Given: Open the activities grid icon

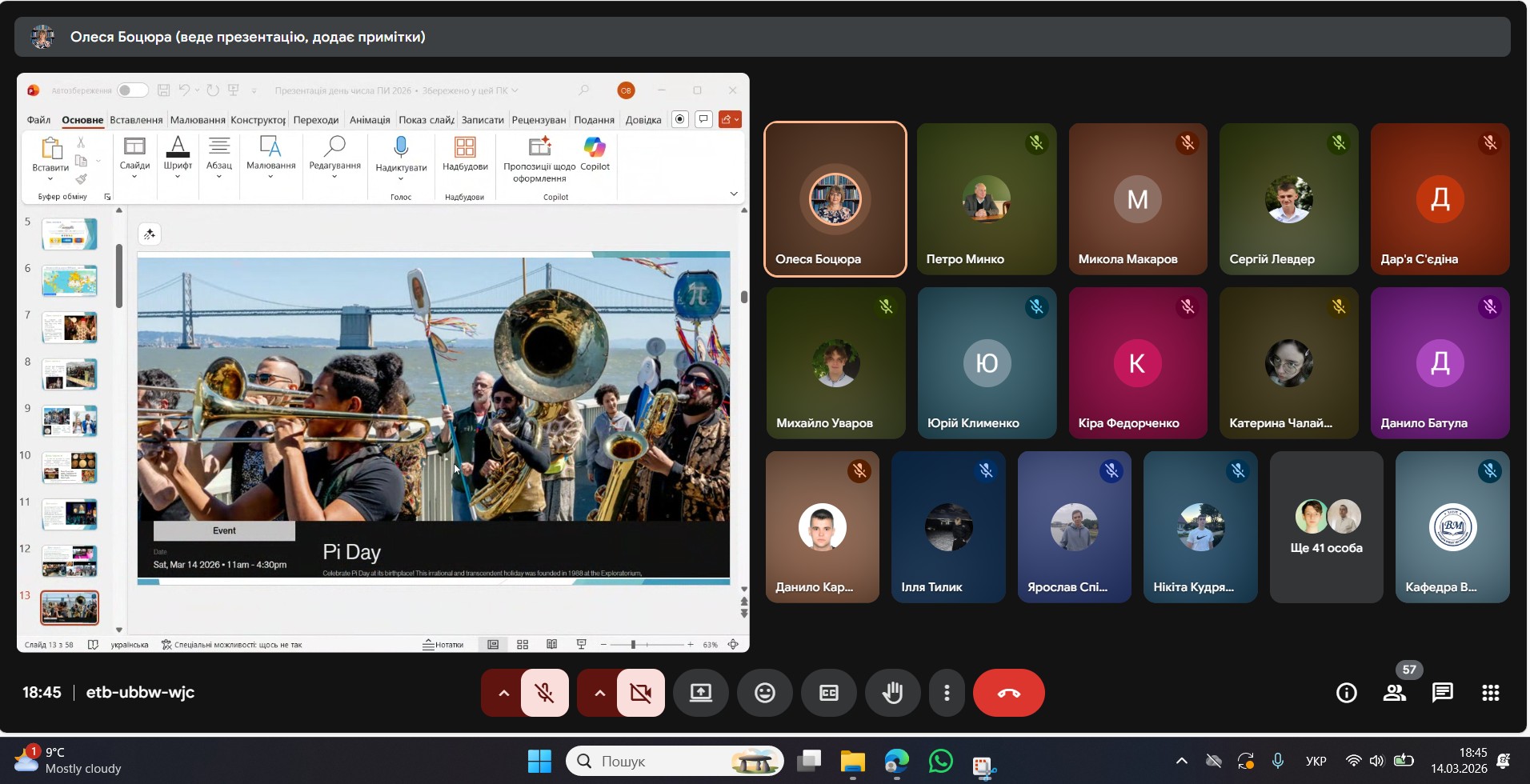Looking at the screenshot, I should point(1490,693).
